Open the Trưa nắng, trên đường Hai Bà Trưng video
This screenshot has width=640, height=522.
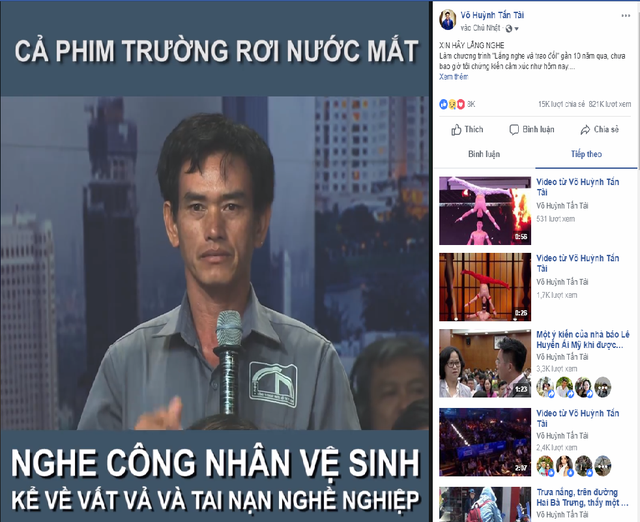[582, 497]
